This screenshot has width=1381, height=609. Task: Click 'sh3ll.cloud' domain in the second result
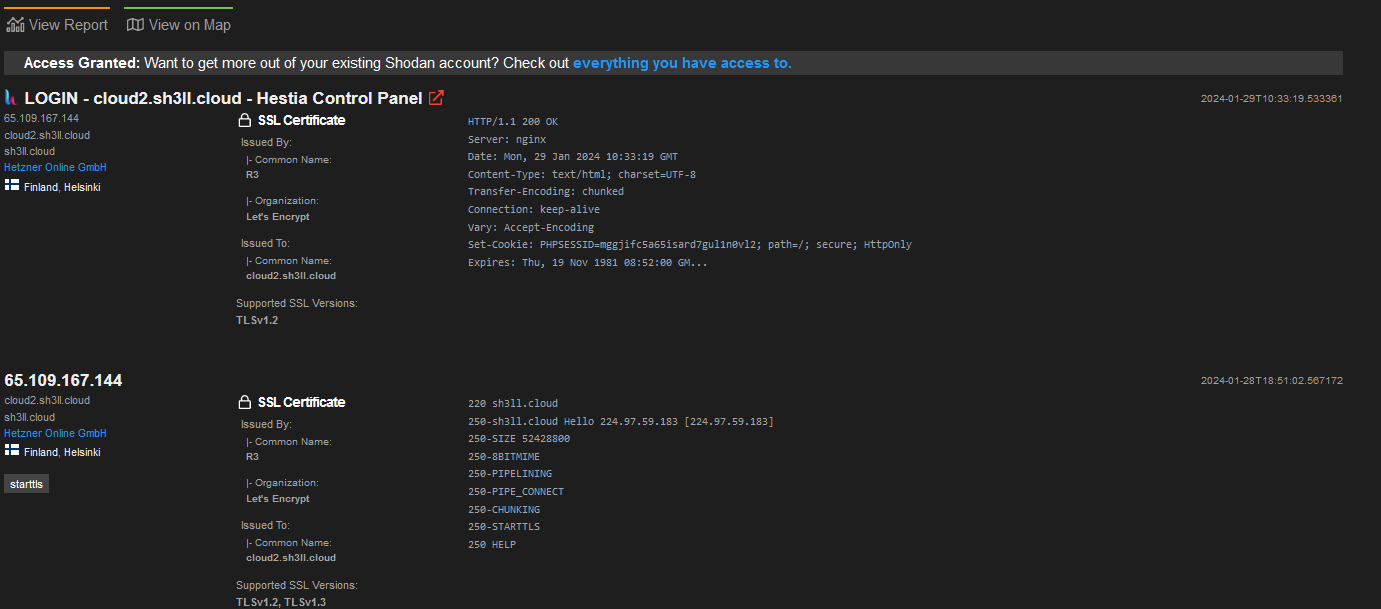pos(30,417)
